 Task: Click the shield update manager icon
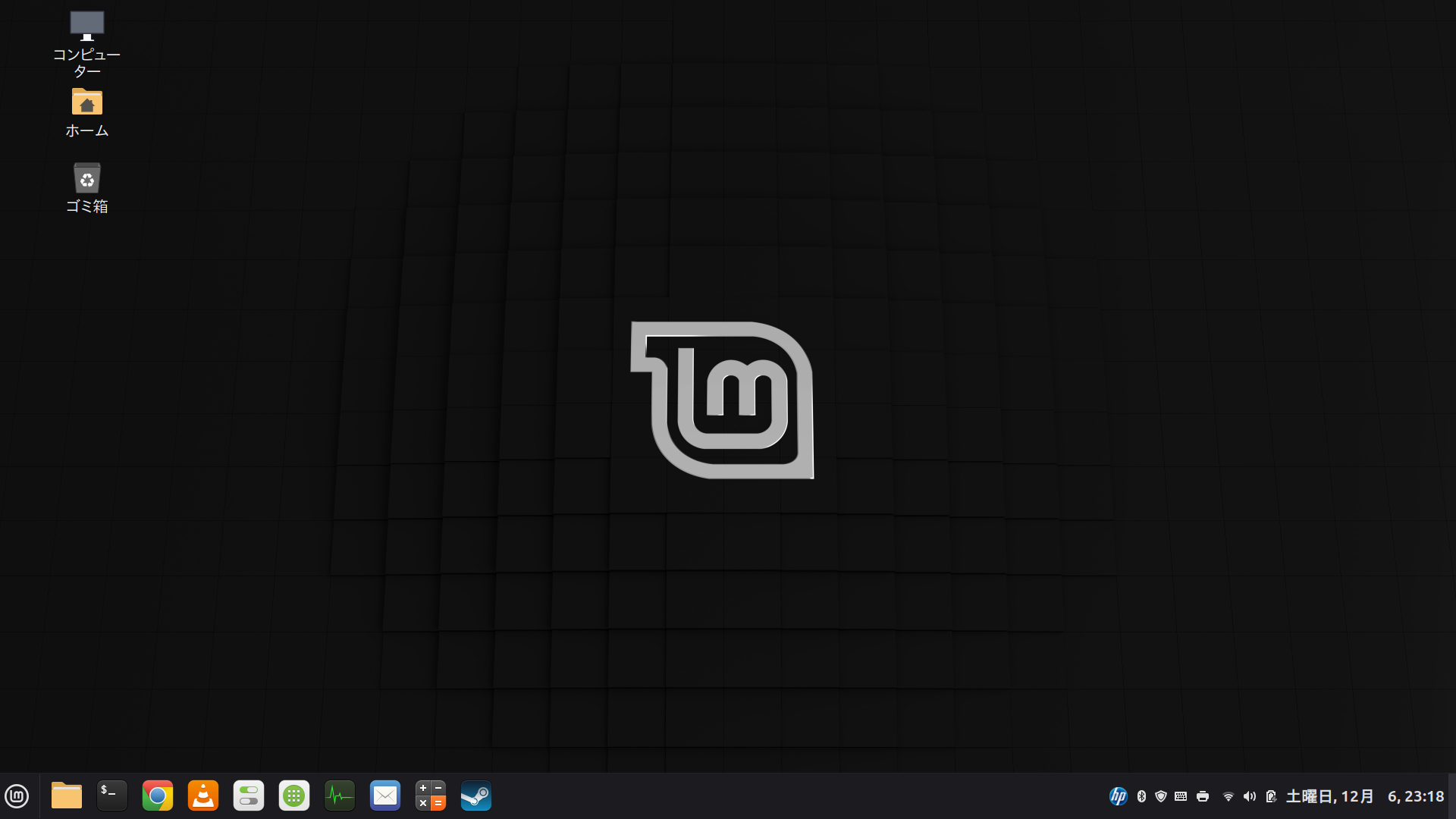[1161, 796]
